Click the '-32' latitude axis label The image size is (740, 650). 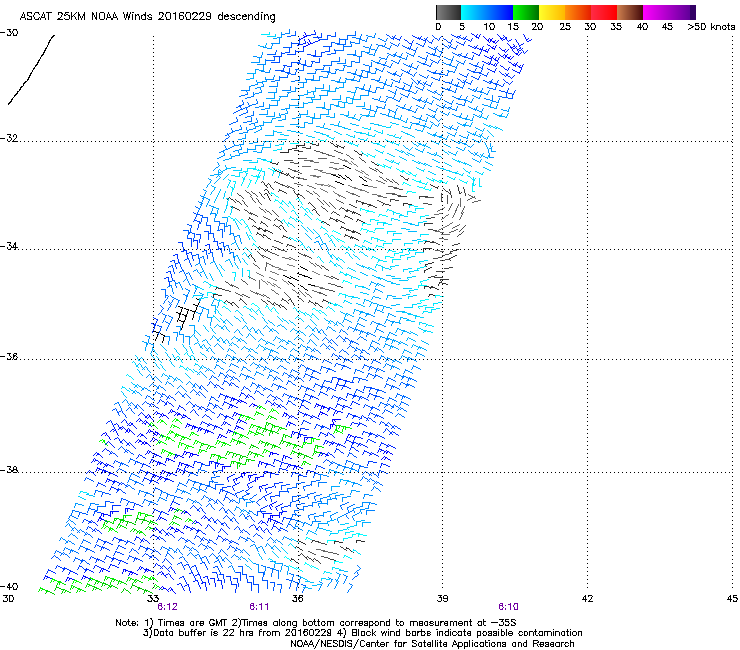pos(10,138)
